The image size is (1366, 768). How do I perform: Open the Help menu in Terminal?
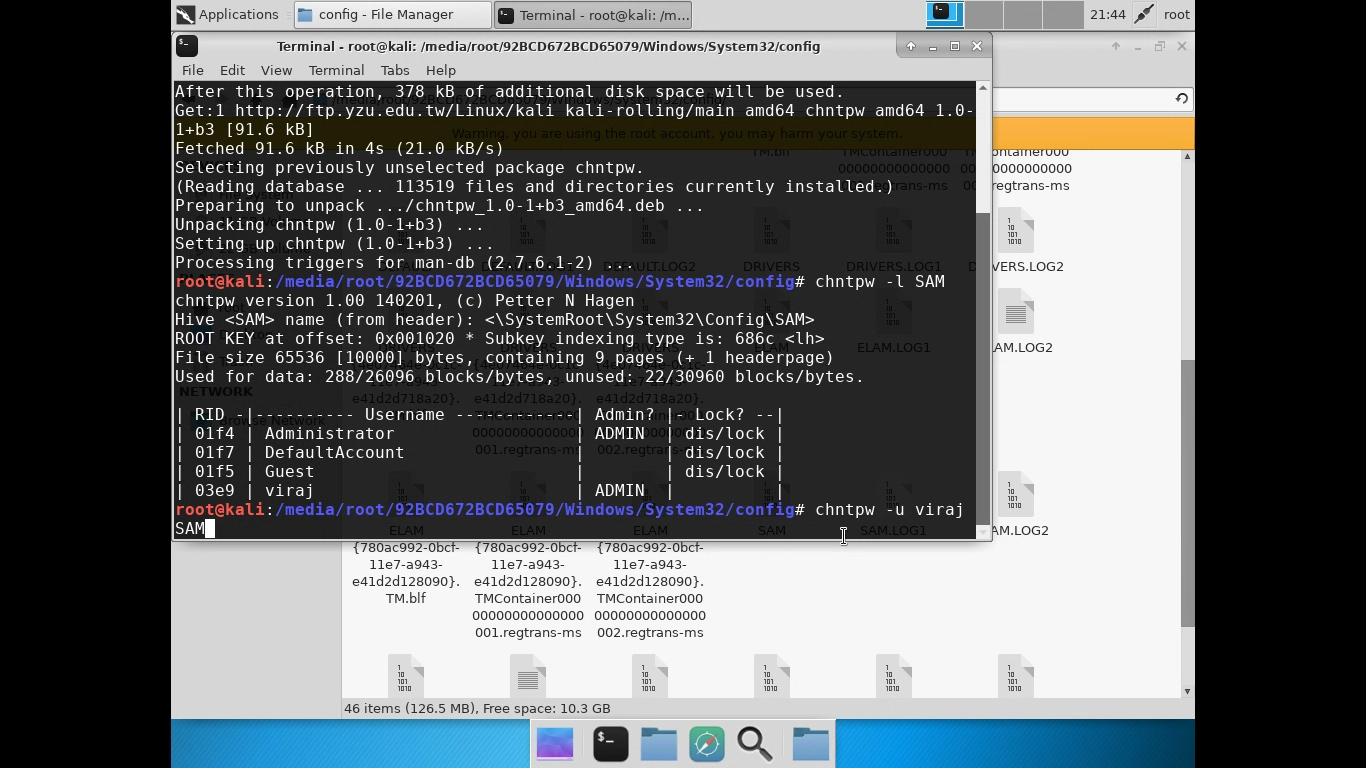click(x=440, y=70)
